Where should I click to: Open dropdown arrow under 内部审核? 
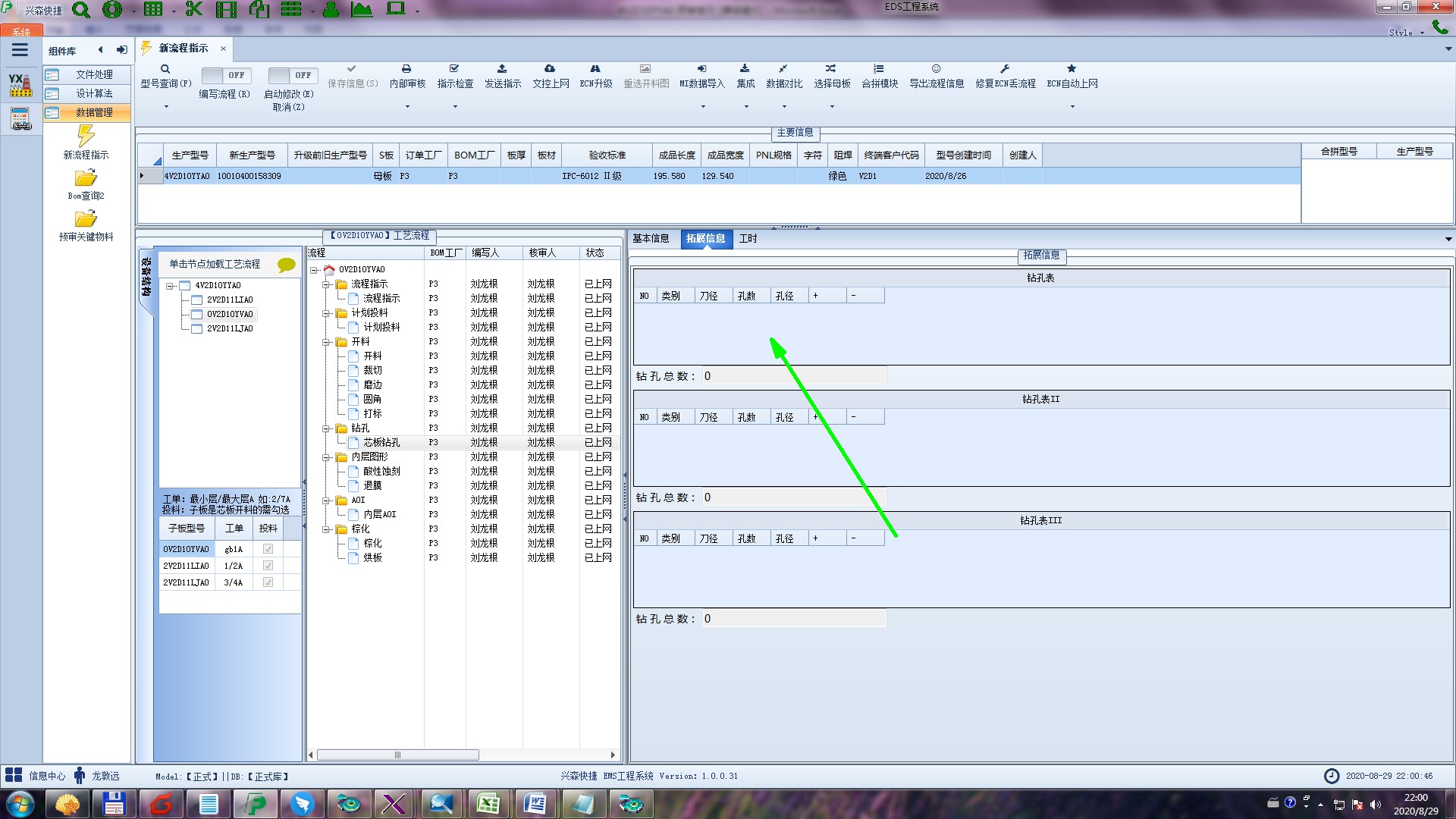(x=406, y=107)
